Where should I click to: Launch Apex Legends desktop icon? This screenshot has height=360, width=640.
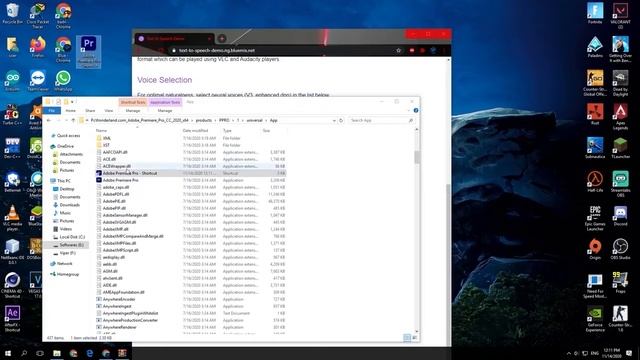pos(620,117)
